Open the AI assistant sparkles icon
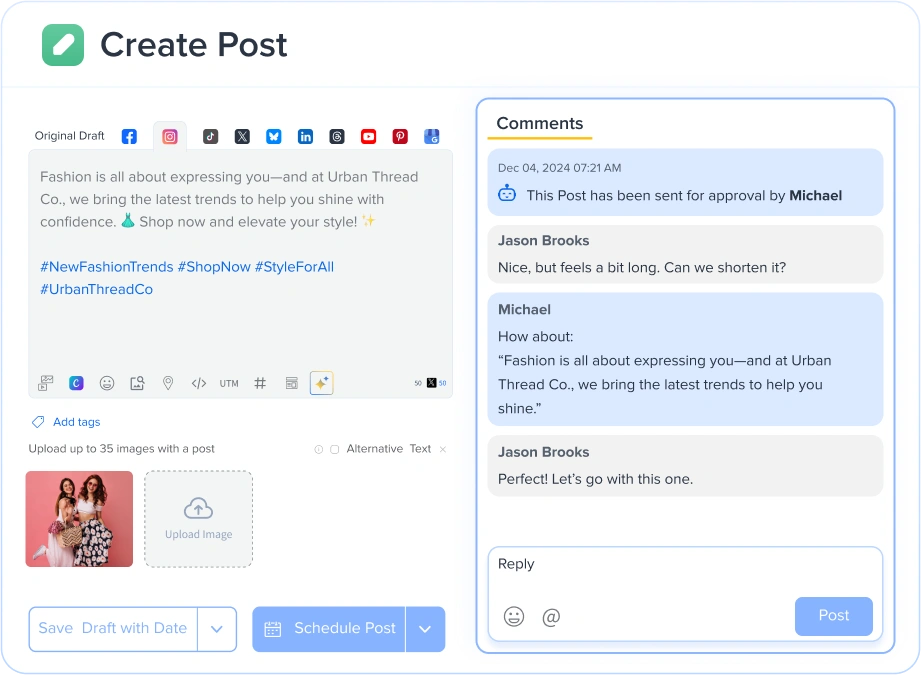The image size is (921, 675). click(320, 383)
